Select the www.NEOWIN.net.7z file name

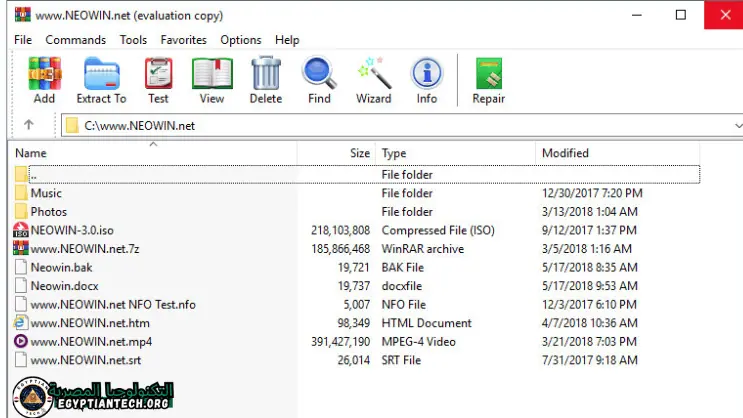(x=85, y=248)
